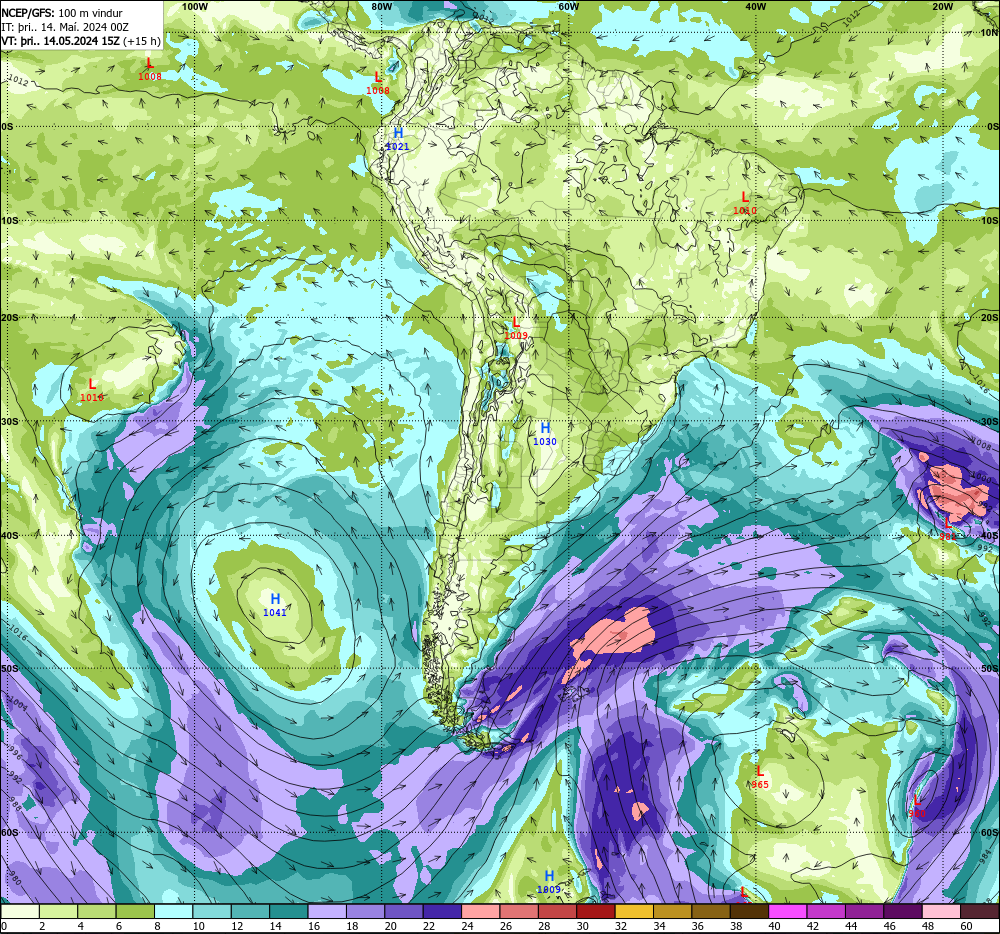Pick the 40–42 magenta legend swatch
The image size is (1000, 934).
click(788, 910)
